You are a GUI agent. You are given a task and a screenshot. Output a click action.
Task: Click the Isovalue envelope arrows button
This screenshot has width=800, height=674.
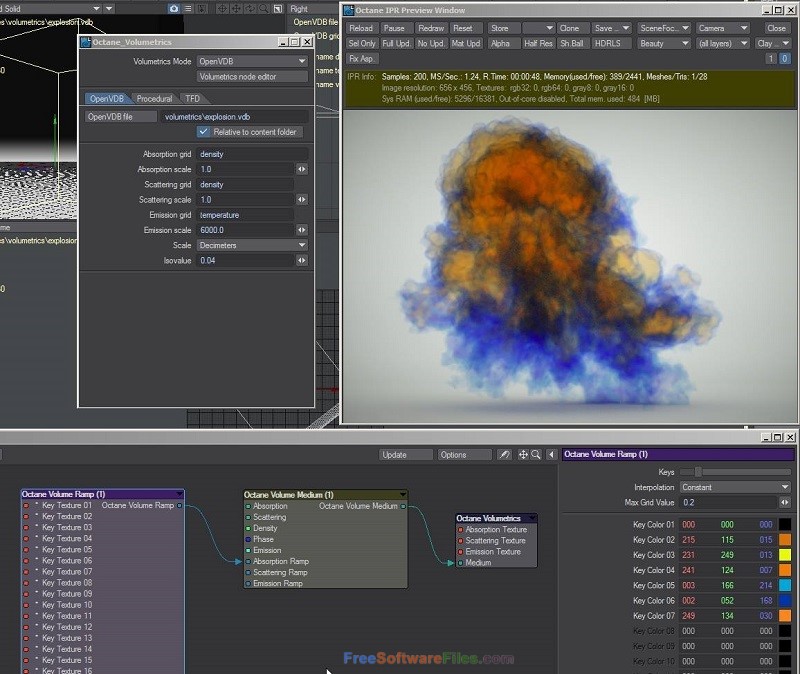pos(302,260)
